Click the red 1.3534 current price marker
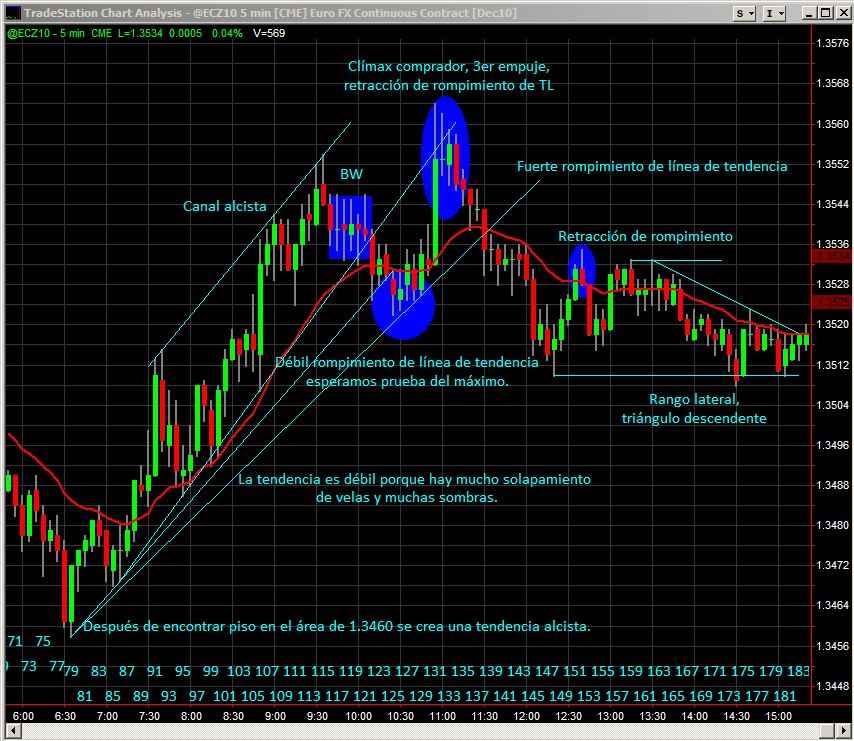The height and width of the screenshot is (741, 854). (x=832, y=256)
